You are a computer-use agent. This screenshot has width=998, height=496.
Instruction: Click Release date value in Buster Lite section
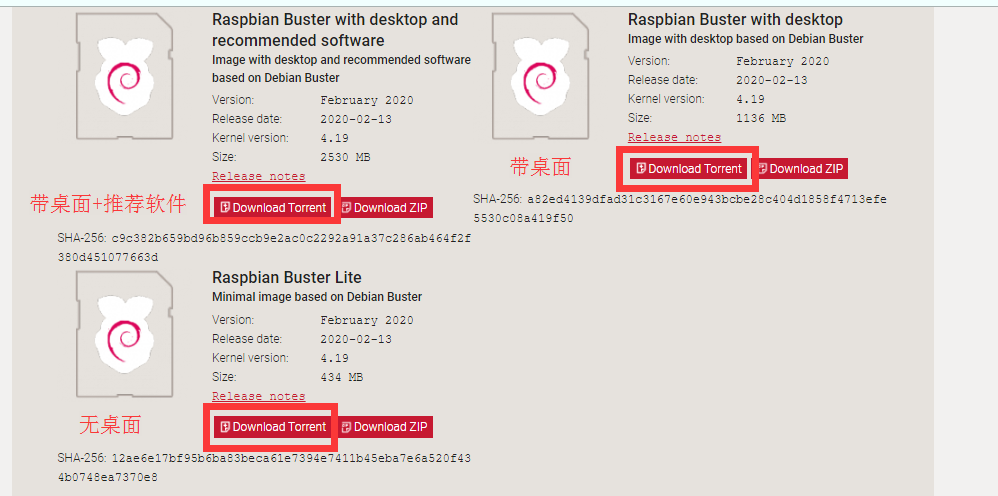[356, 339]
